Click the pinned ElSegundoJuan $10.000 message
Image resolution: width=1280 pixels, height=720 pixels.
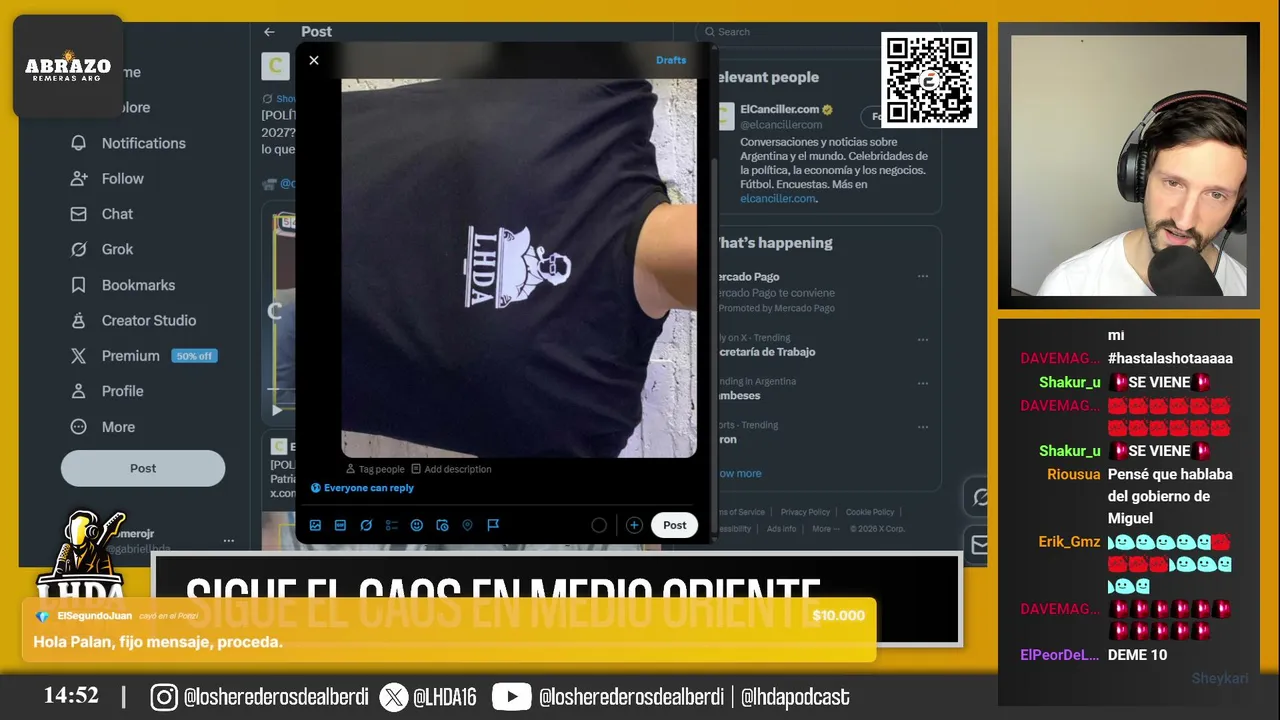pos(449,629)
